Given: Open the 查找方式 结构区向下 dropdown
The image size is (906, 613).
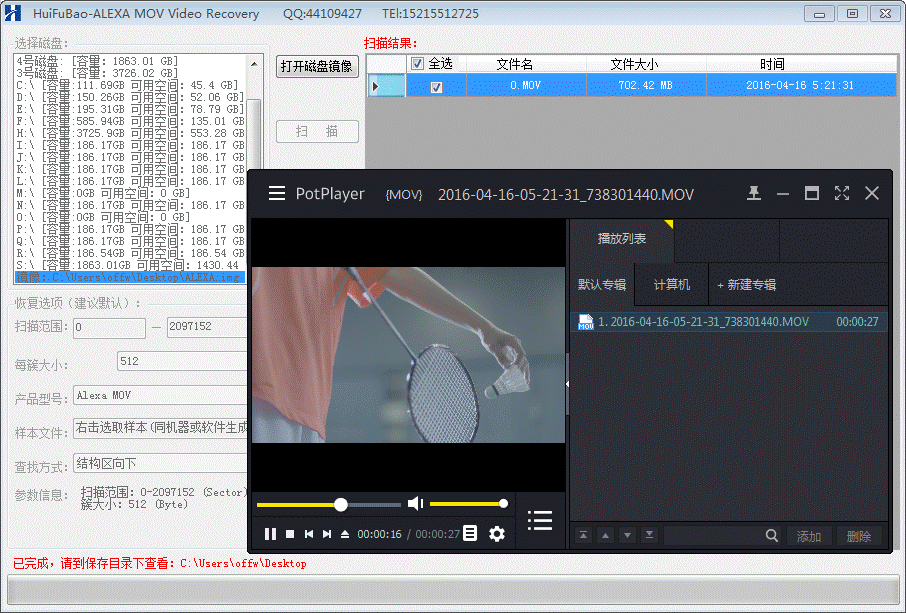Looking at the screenshot, I should tap(160, 463).
